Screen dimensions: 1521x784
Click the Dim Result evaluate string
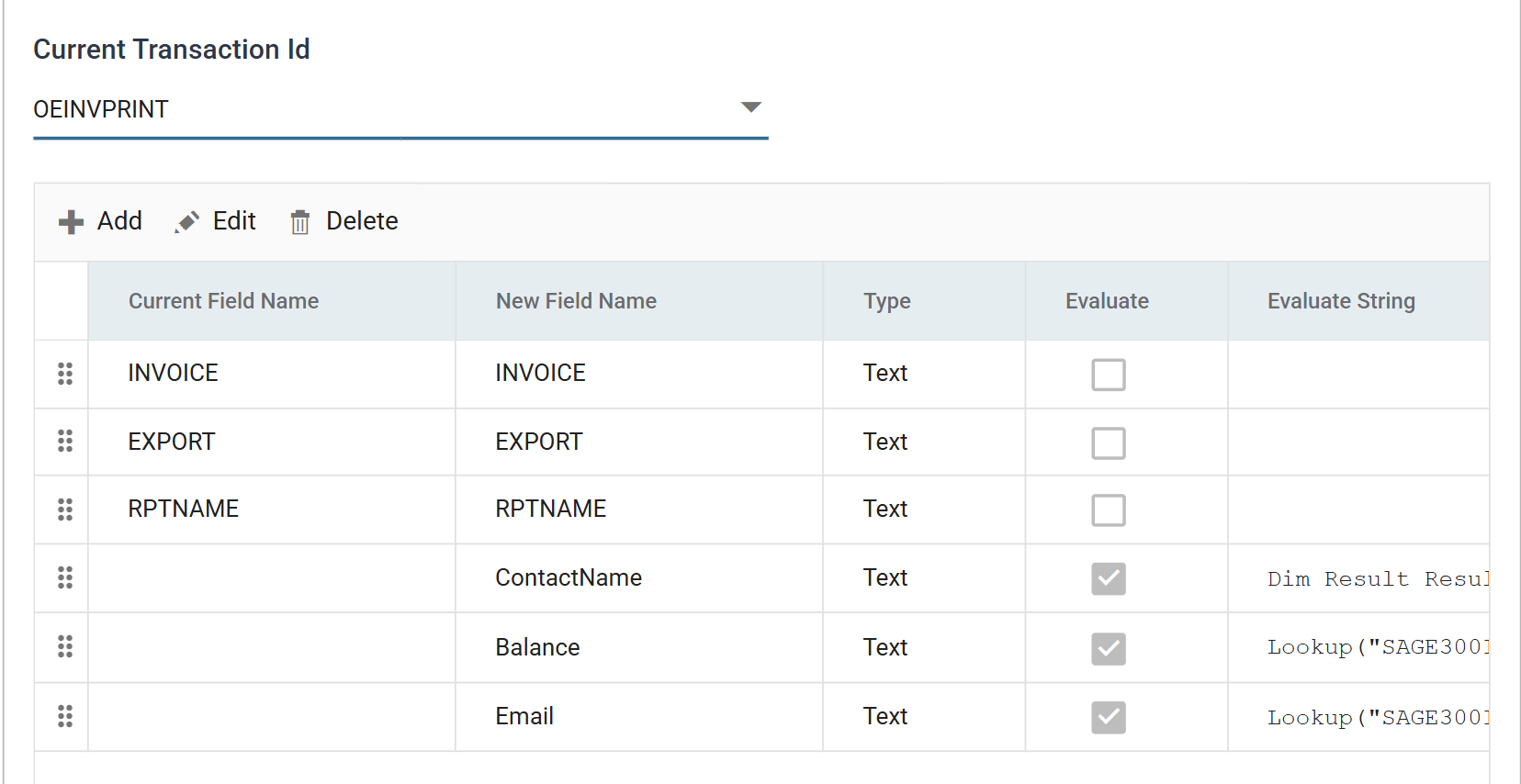pos(1378,579)
